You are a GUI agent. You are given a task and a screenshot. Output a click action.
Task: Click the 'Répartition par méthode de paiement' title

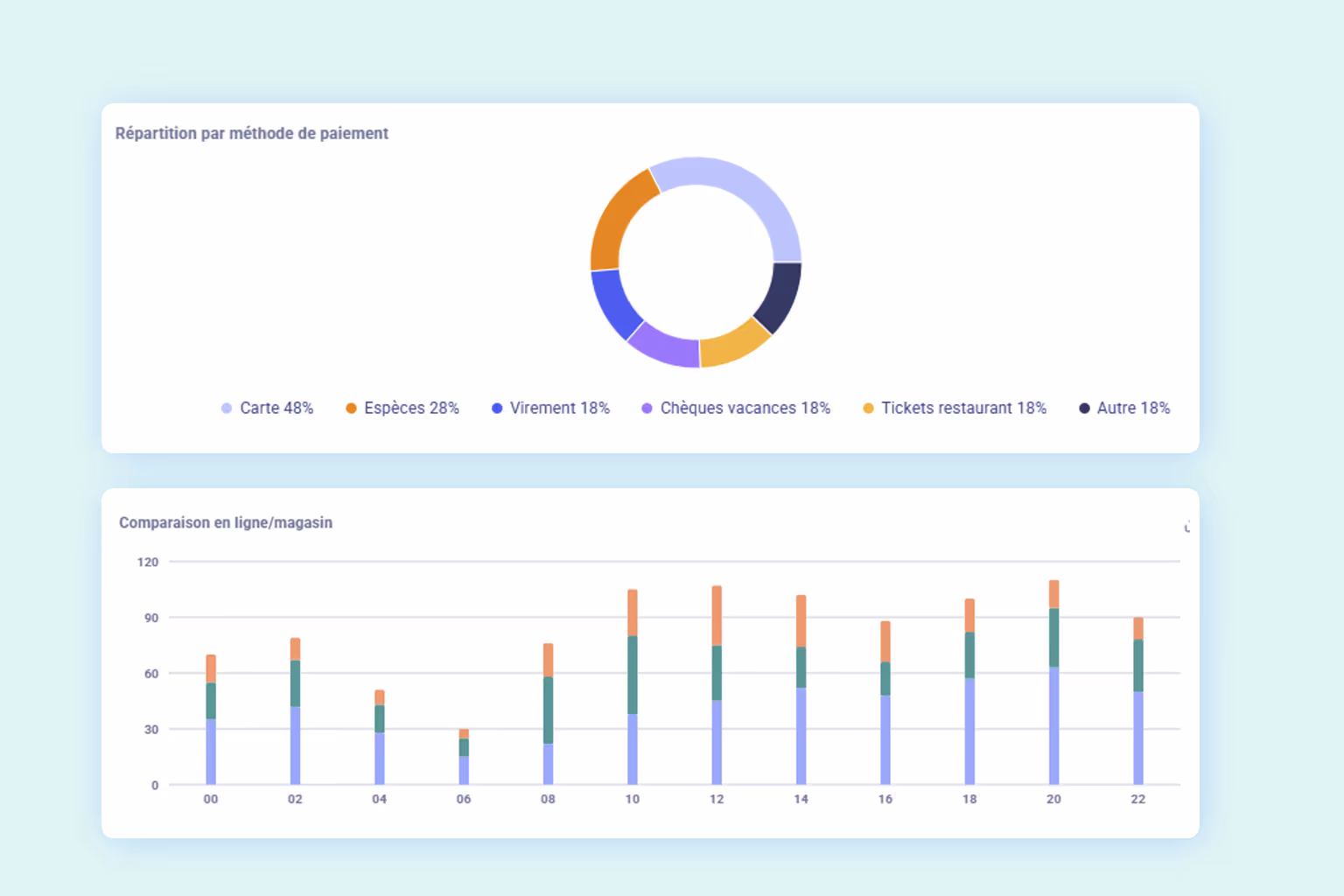(252, 133)
